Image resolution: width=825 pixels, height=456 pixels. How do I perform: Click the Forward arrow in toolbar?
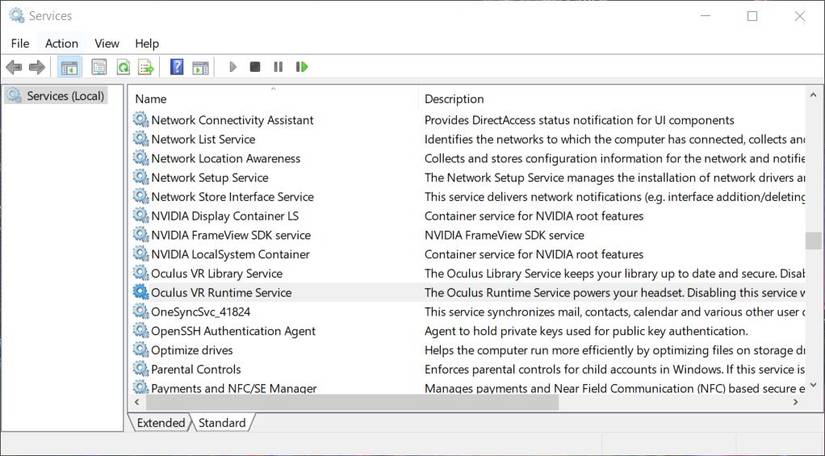click(x=37, y=67)
